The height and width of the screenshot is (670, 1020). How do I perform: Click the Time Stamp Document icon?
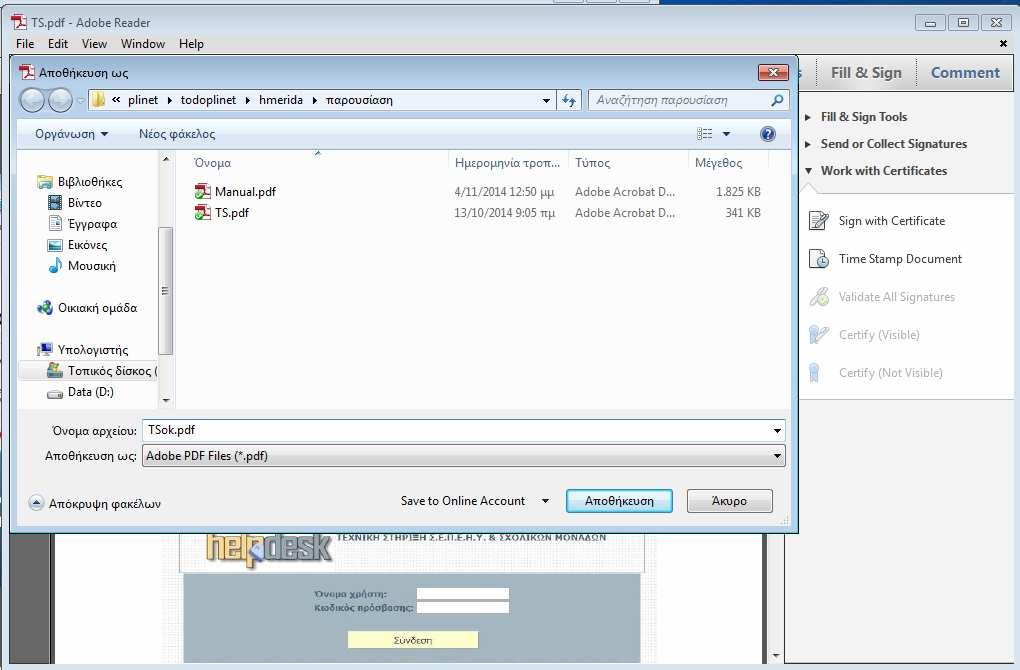pyautogui.click(x=818, y=259)
